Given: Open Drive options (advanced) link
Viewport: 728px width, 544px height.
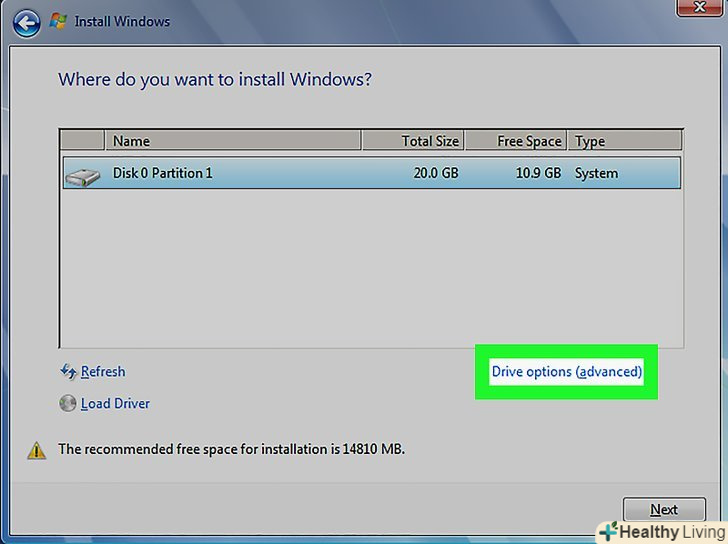Looking at the screenshot, I should [566, 372].
